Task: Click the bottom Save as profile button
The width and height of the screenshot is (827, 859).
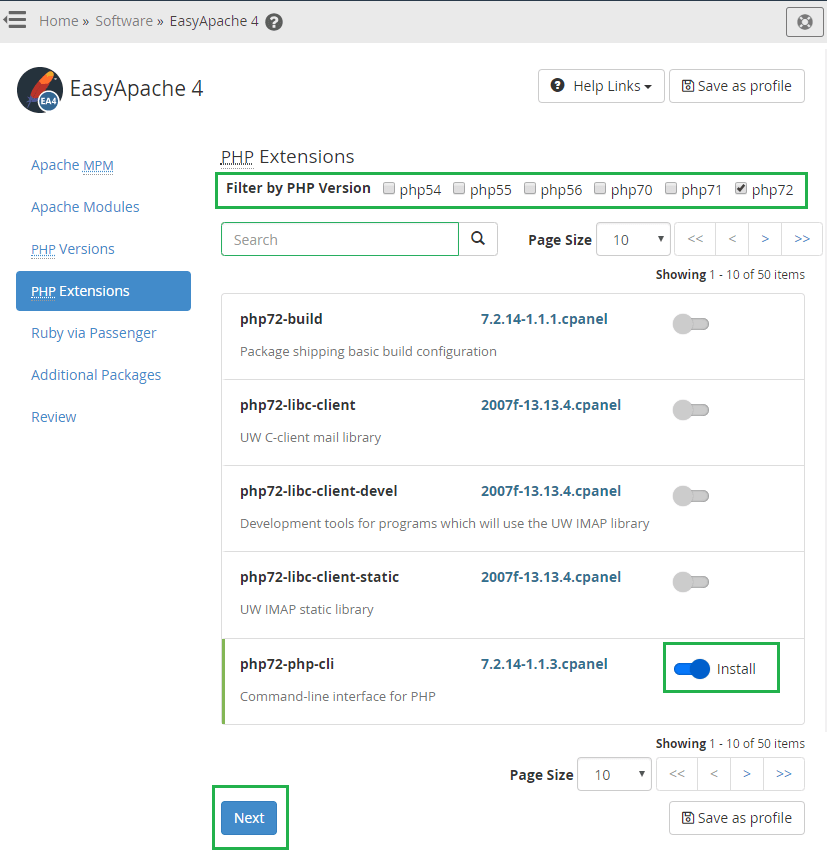Action: point(737,818)
